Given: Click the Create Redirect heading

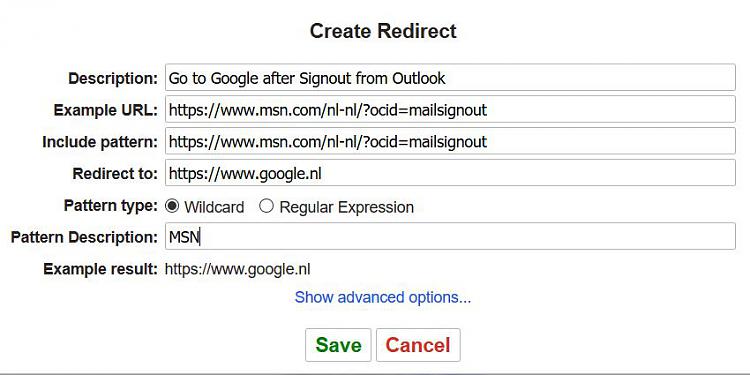Looking at the screenshot, I should click(x=383, y=31).
